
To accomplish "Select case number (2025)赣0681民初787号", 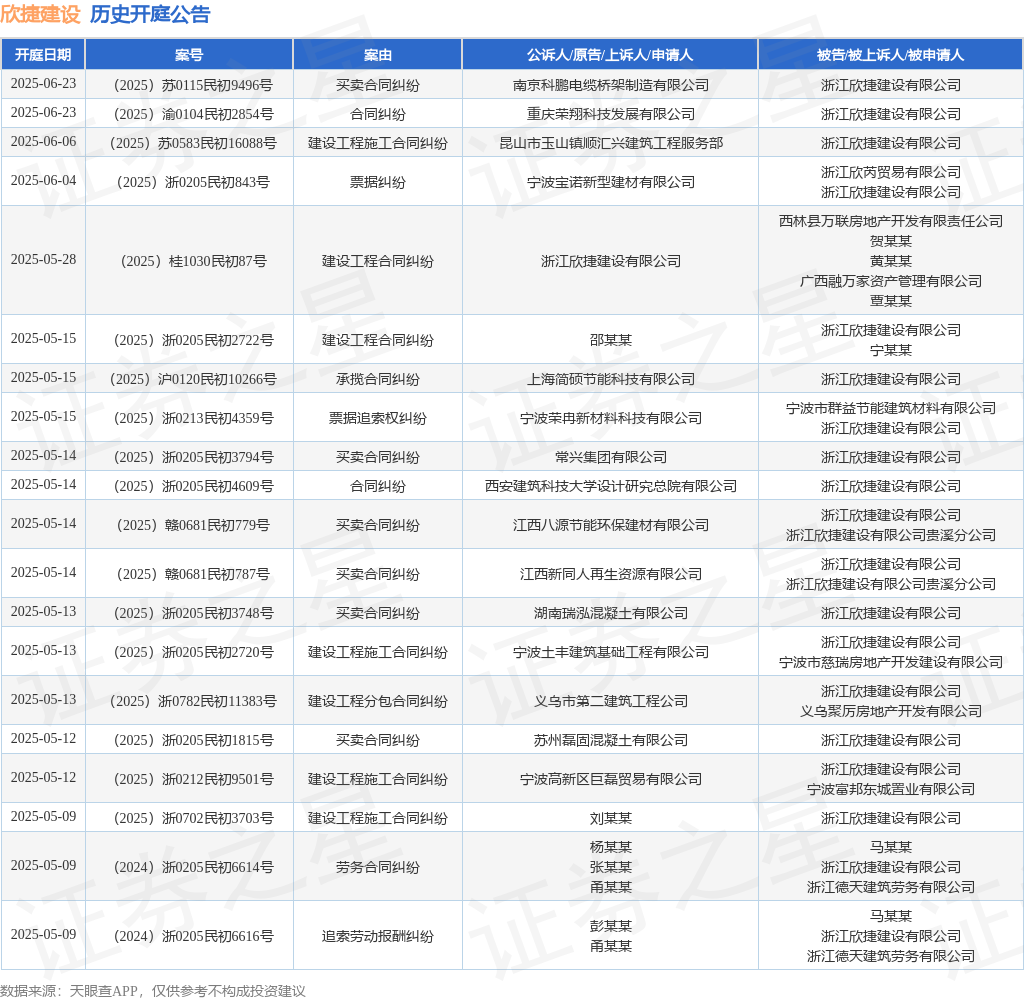I will (189, 574).
